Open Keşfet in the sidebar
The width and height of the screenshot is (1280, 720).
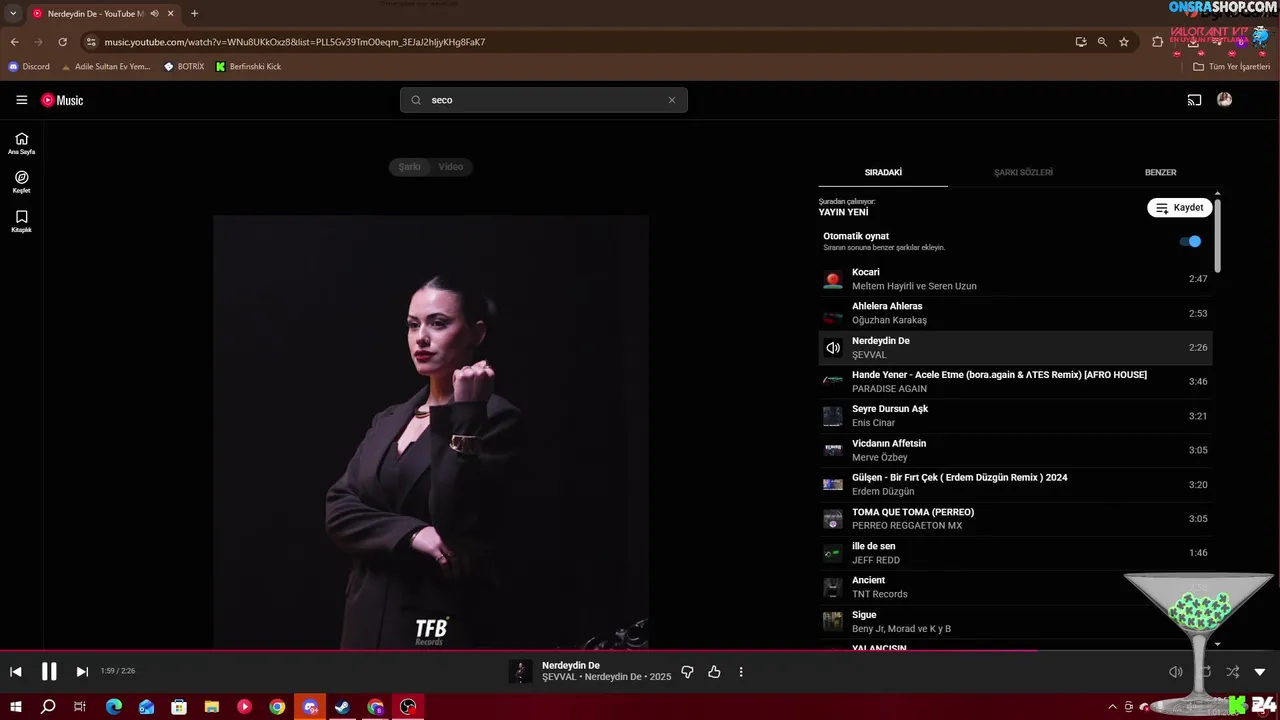21,182
